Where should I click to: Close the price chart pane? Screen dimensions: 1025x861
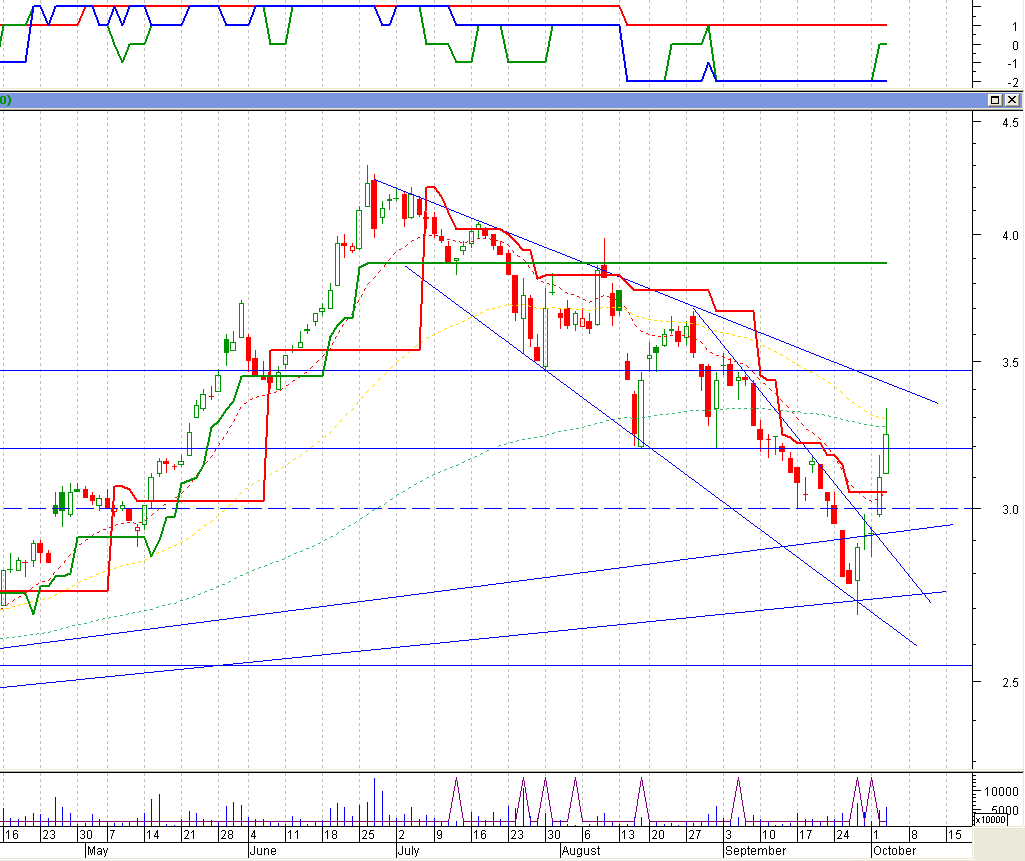click(x=1012, y=100)
